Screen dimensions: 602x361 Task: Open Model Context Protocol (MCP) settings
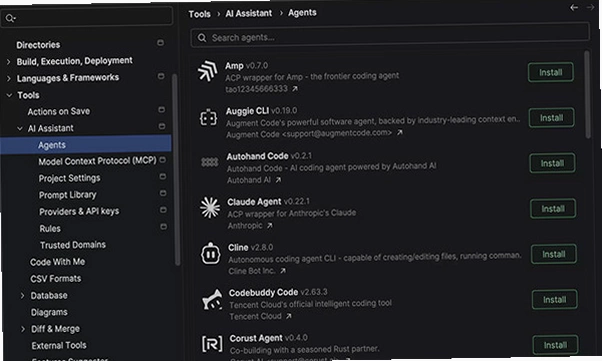tap(98, 161)
